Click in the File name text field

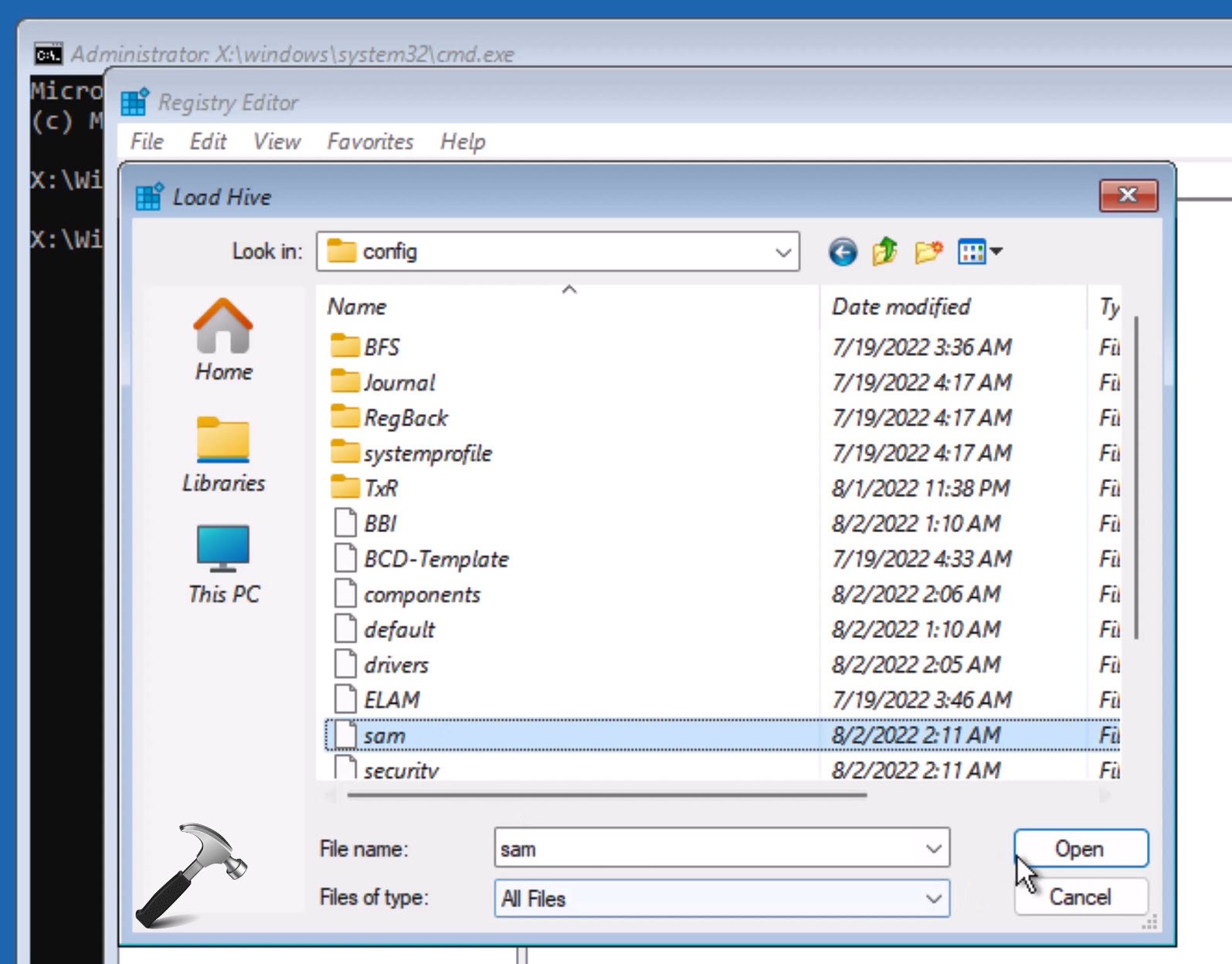point(707,849)
